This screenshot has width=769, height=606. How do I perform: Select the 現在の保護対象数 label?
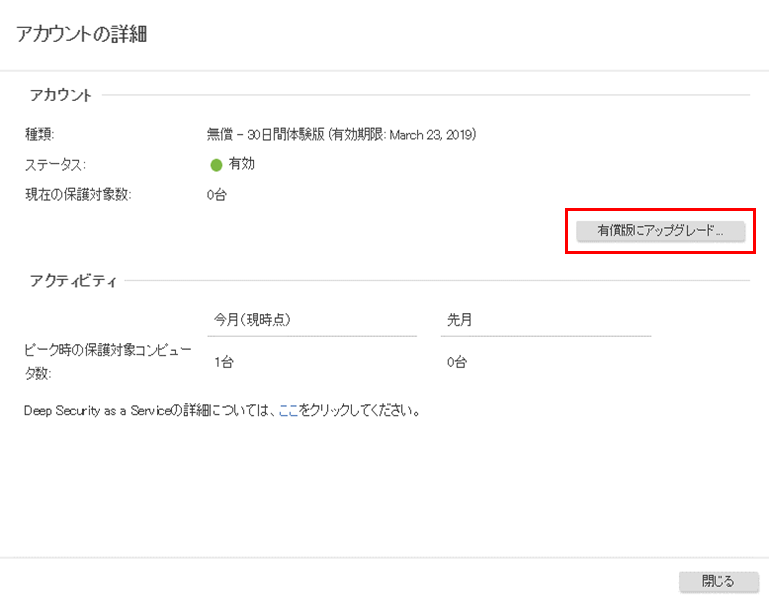click(78, 195)
